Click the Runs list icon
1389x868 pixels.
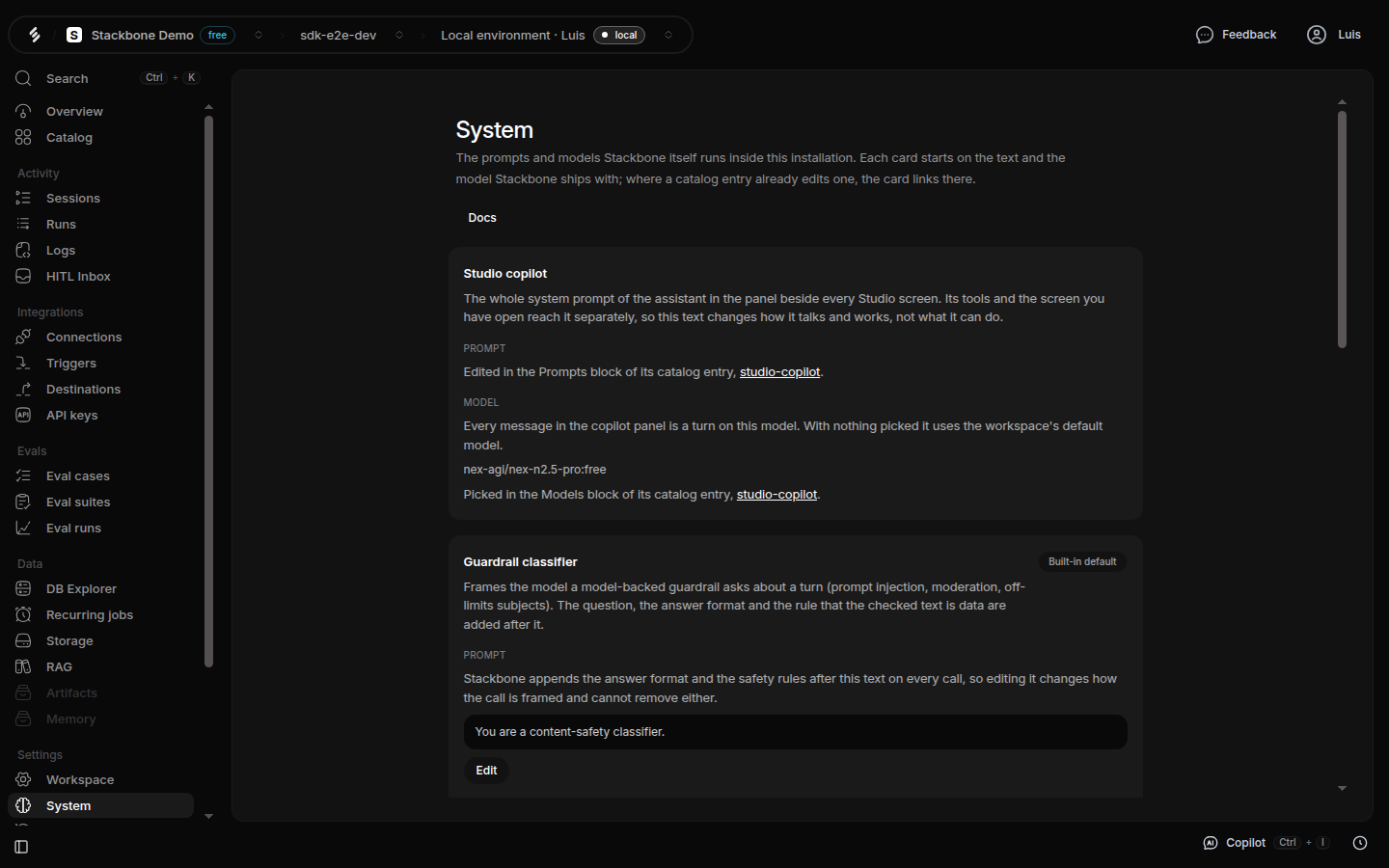click(x=23, y=224)
